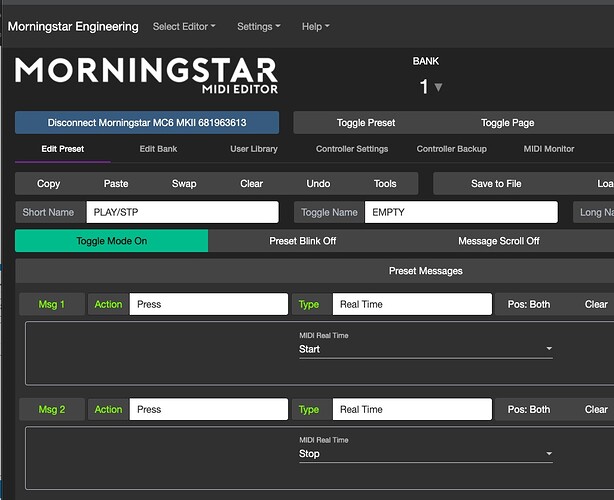Clear message Msg 2

[596, 409]
